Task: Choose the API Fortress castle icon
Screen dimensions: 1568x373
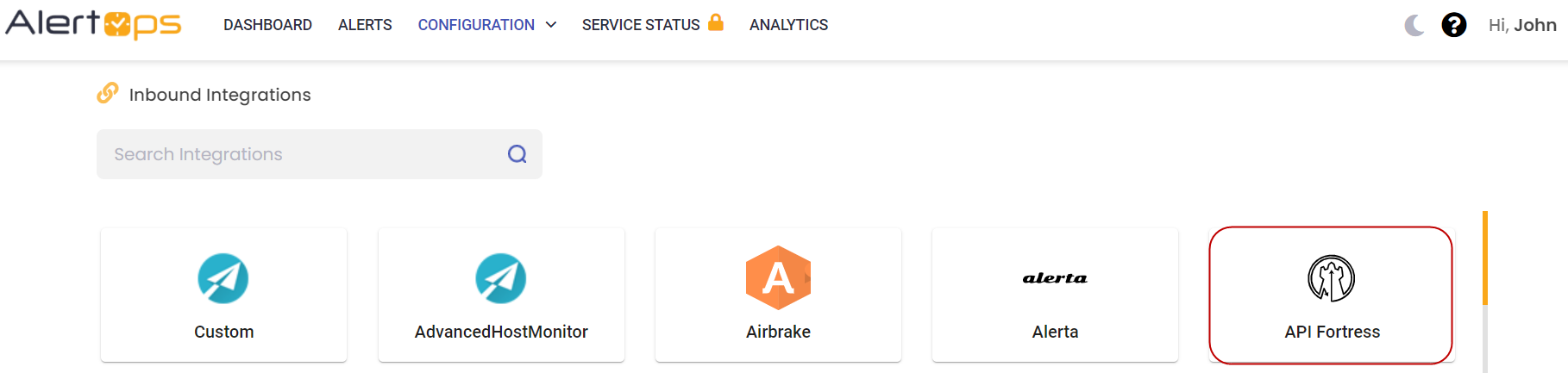Action: [x=1332, y=278]
